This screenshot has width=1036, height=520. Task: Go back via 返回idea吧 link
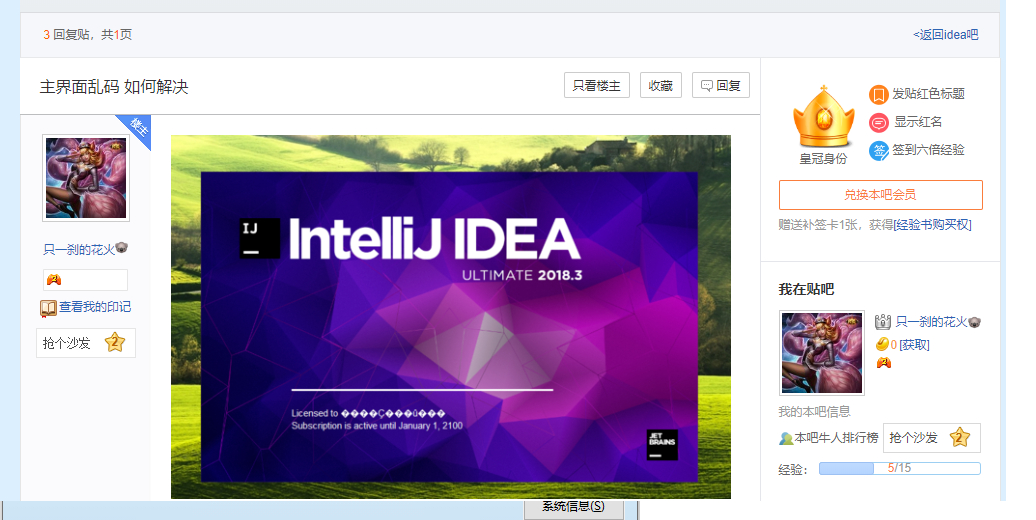pos(945,34)
